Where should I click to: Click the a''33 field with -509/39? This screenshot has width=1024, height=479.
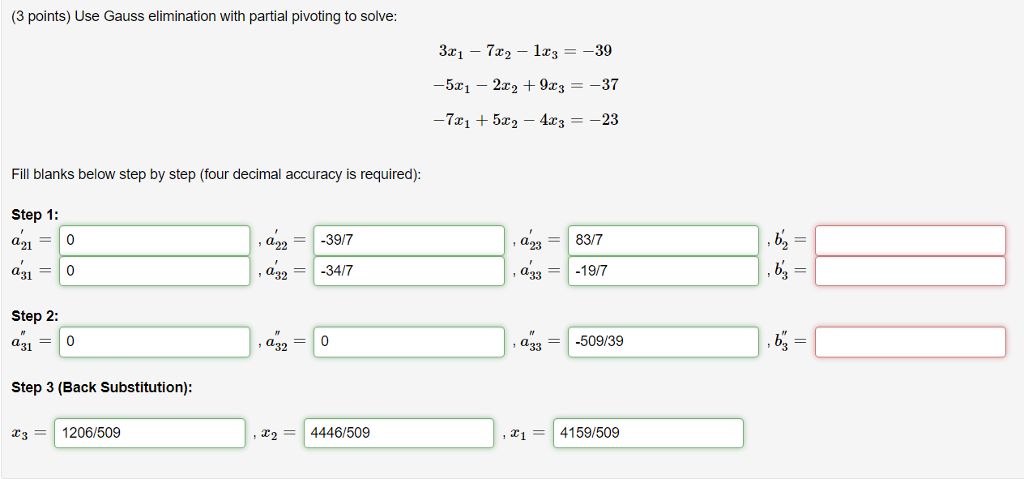pyautogui.click(x=664, y=342)
